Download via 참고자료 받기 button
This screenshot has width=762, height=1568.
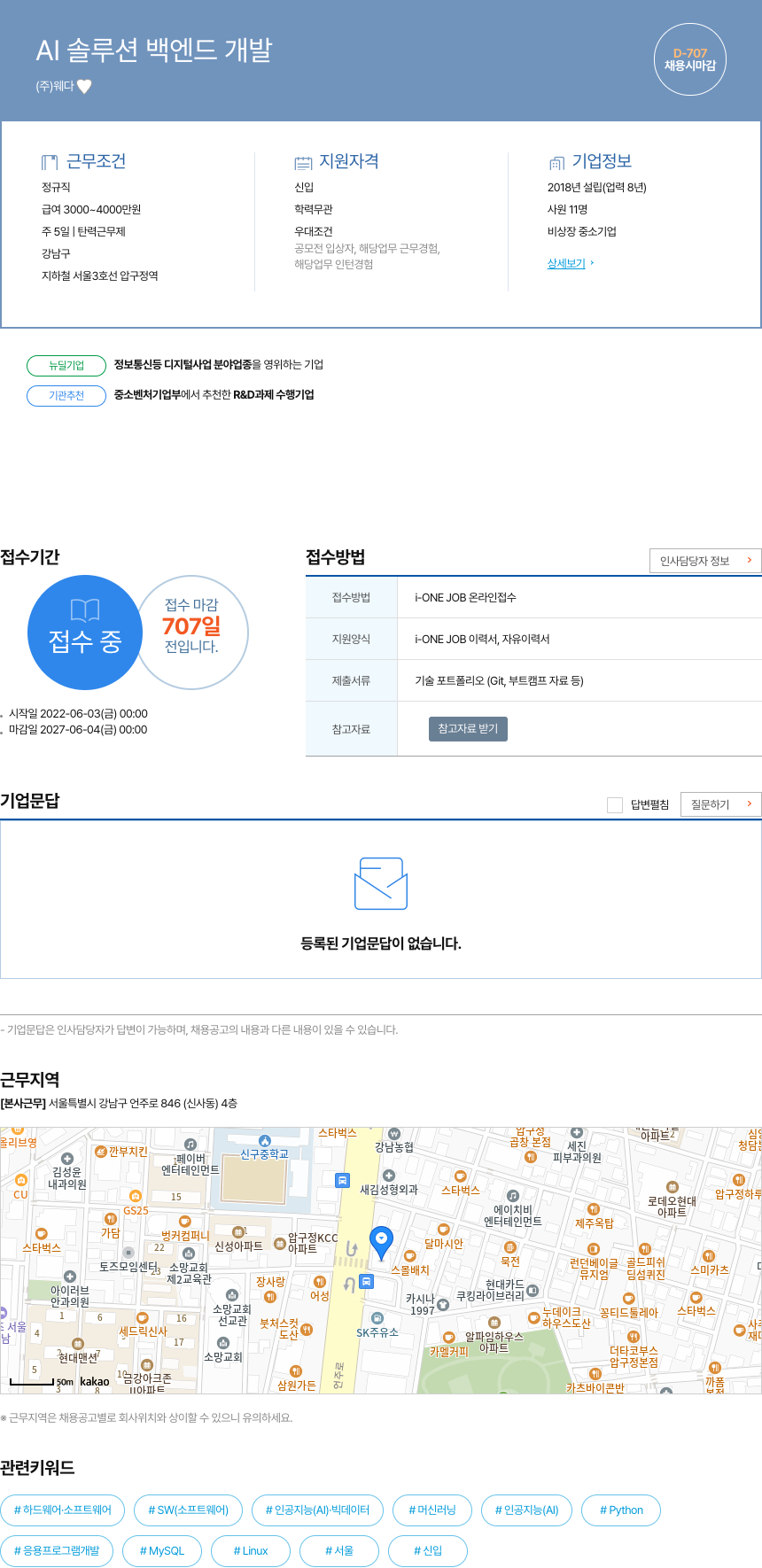point(468,728)
